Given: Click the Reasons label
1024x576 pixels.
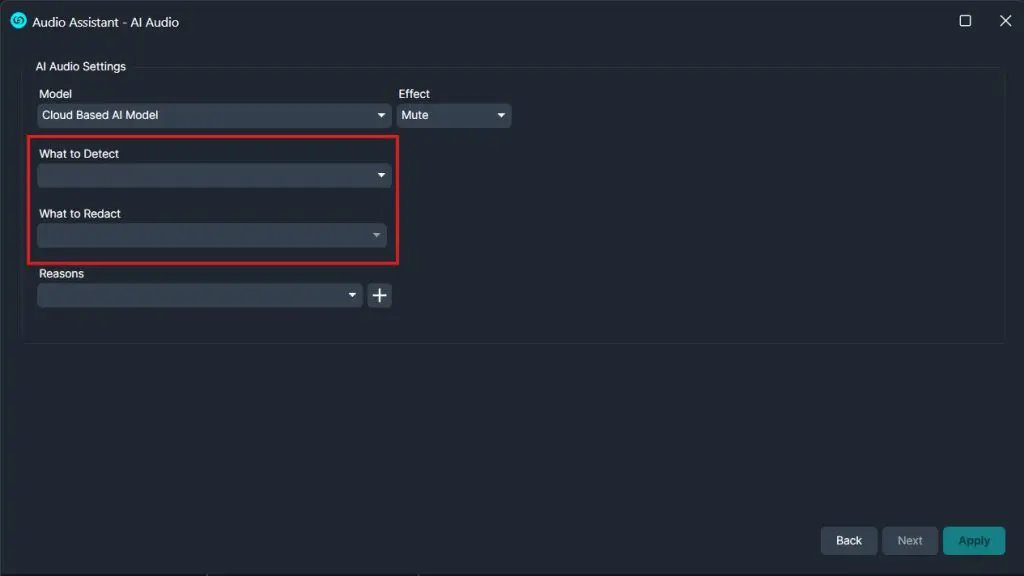Looking at the screenshot, I should point(61,274).
